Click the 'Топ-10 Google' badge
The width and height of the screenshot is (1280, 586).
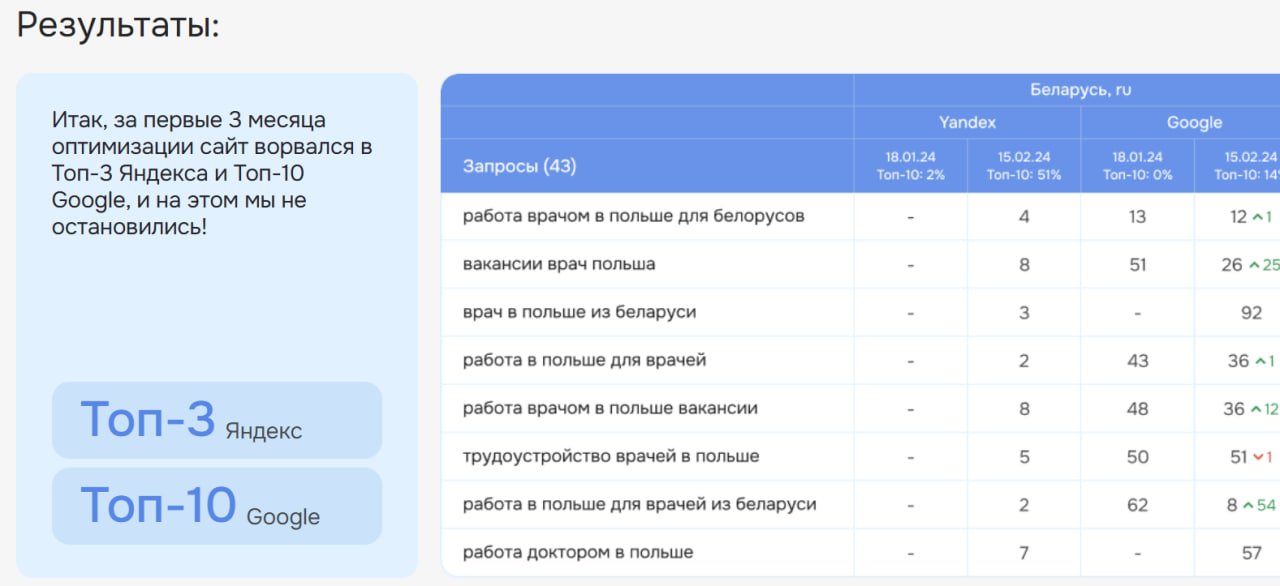217,506
